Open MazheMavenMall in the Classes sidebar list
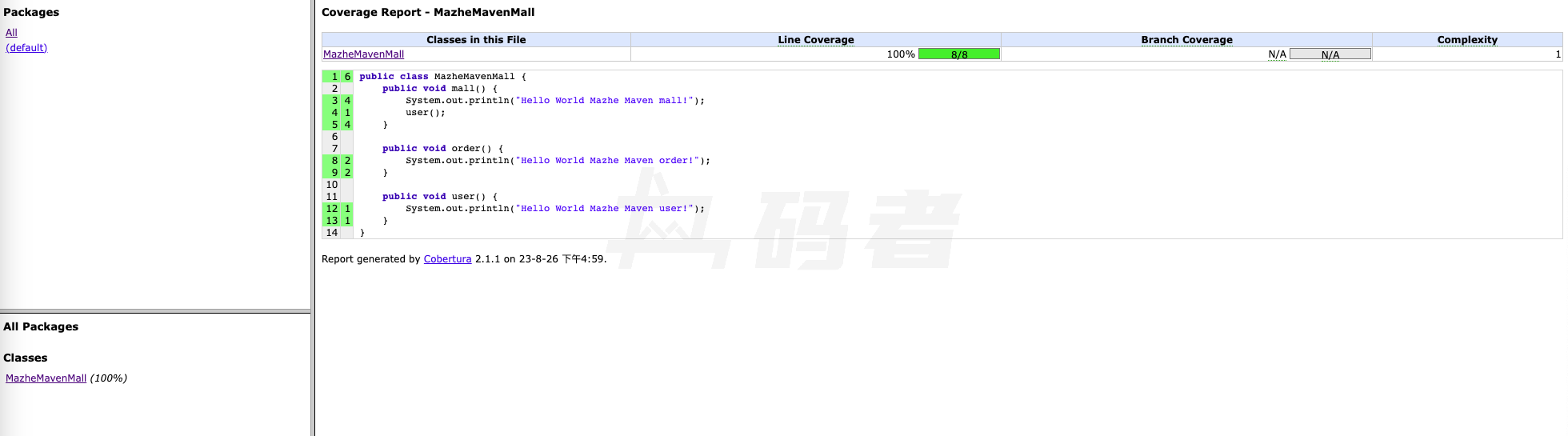The width and height of the screenshot is (1568, 436). pyautogui.click(x=46, y=378)
